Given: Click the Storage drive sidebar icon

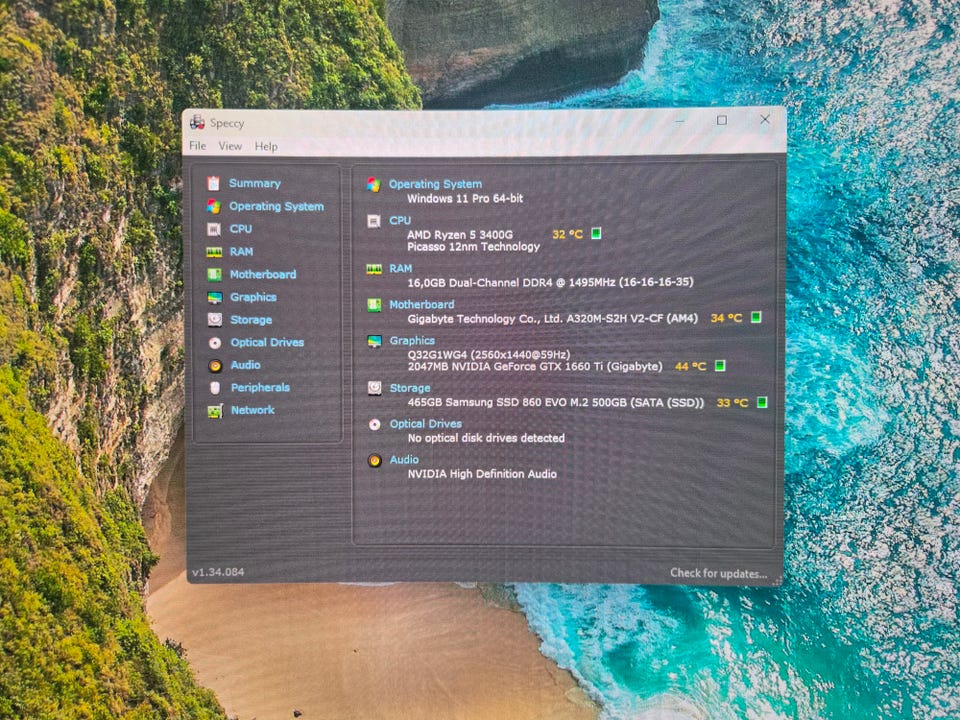Looking at the screenshot, I should point(215,320).
